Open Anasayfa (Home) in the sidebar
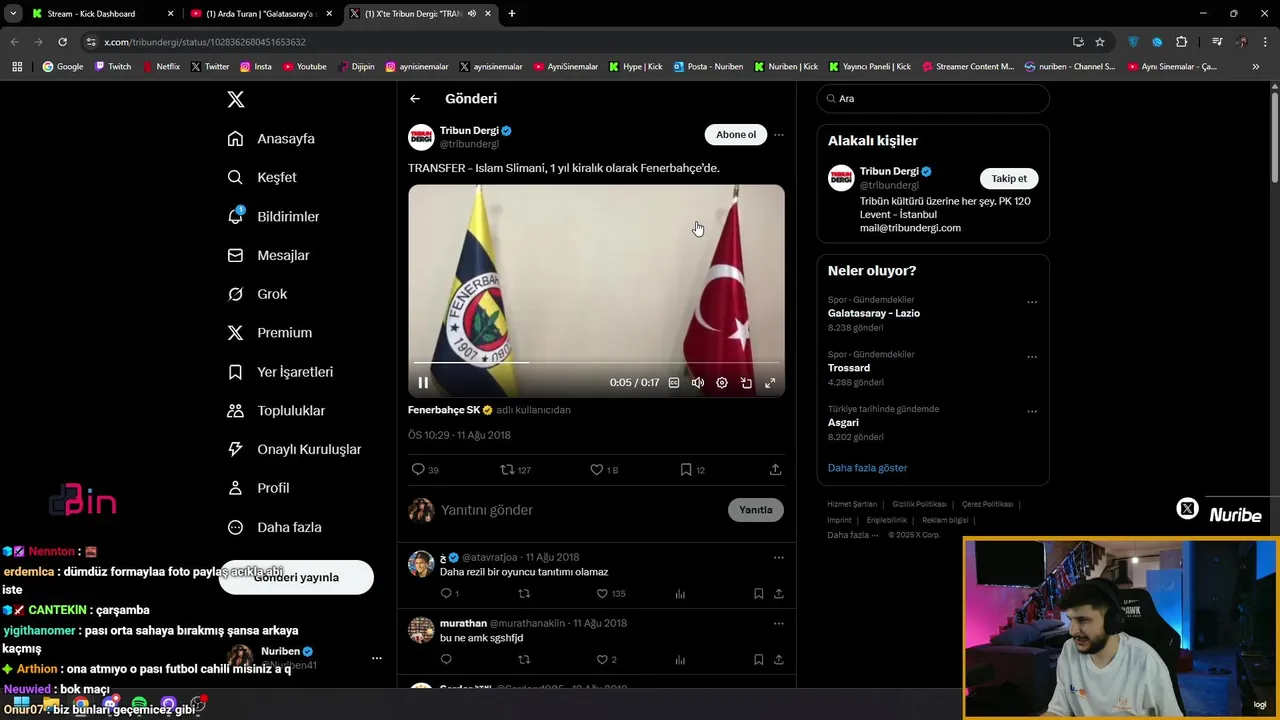 (x=271, y=138)
